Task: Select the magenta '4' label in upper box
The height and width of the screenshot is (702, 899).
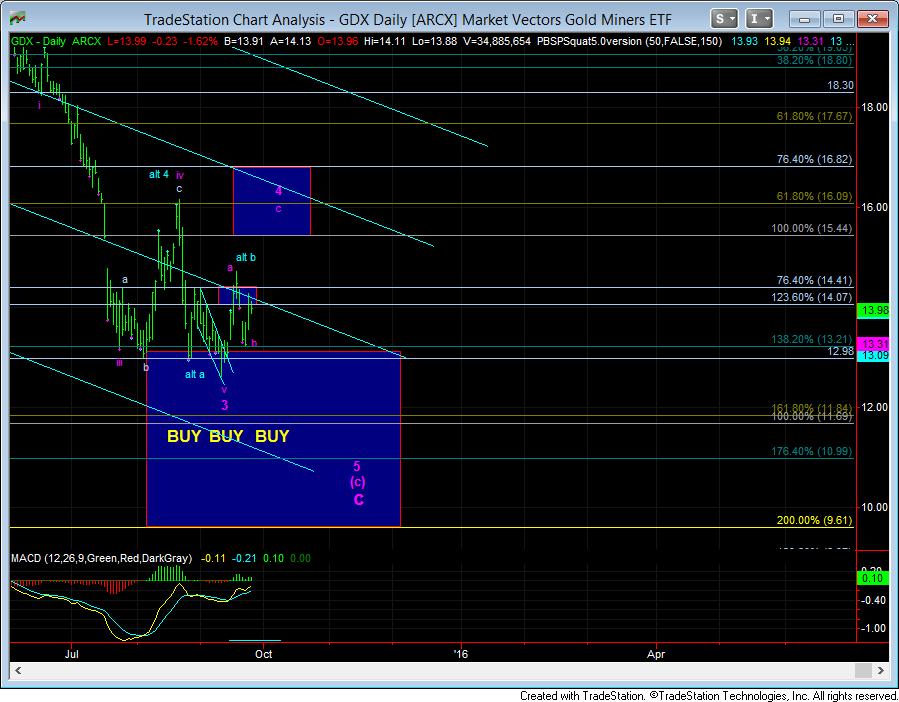Action: coord(279,191)
